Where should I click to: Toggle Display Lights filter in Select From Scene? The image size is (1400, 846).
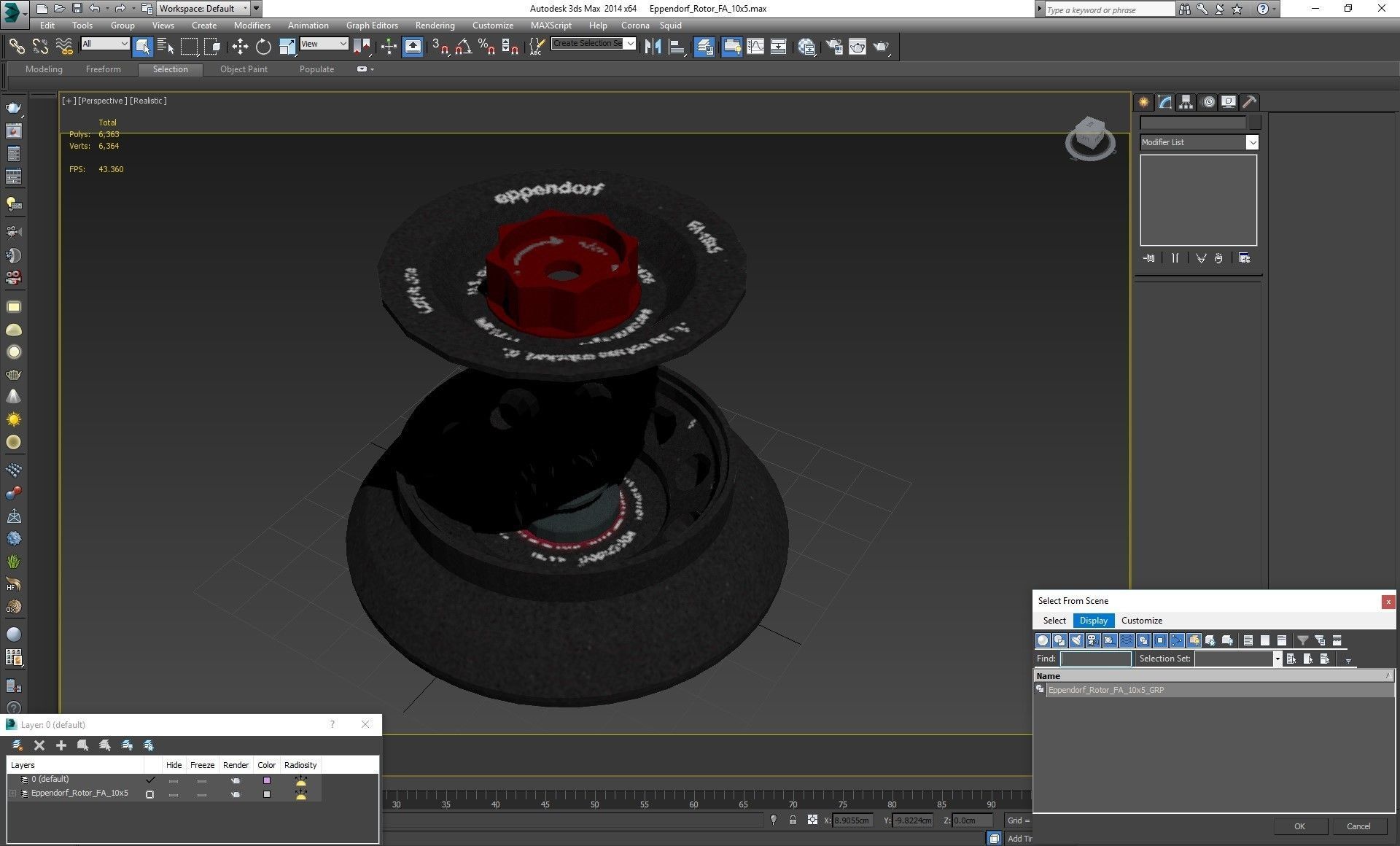click(1076, 640)
